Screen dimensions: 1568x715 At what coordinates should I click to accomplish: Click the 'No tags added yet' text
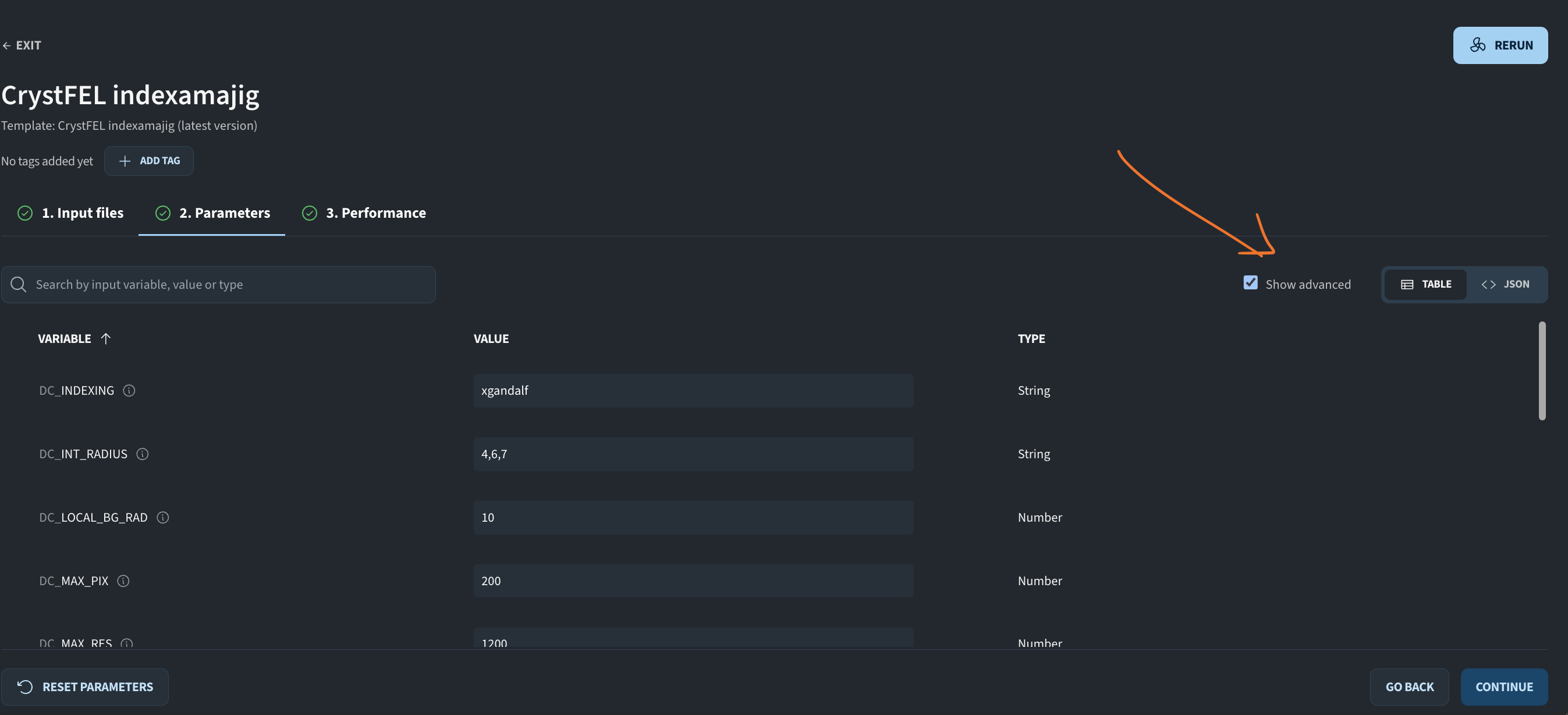47,161
